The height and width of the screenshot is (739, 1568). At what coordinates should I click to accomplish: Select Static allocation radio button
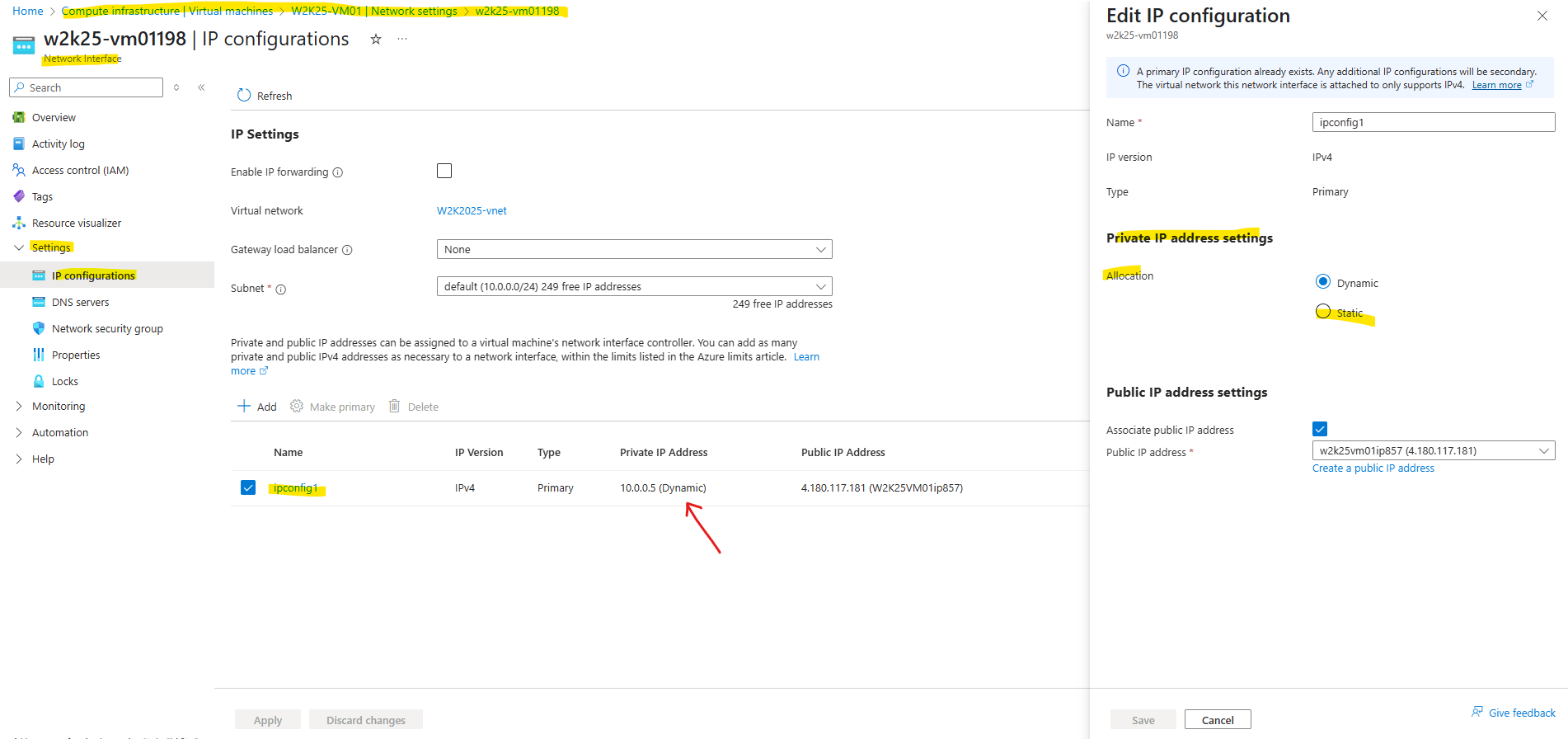[1323, 311]
